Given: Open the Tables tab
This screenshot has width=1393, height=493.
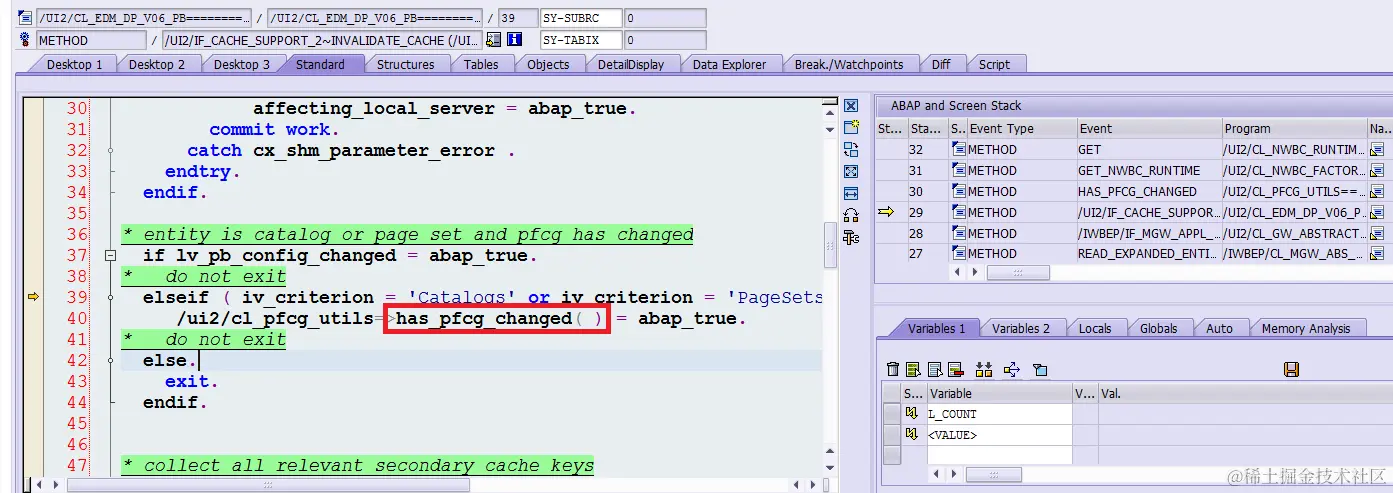Looking at the screenshot, I should click(x=480, y=64).
